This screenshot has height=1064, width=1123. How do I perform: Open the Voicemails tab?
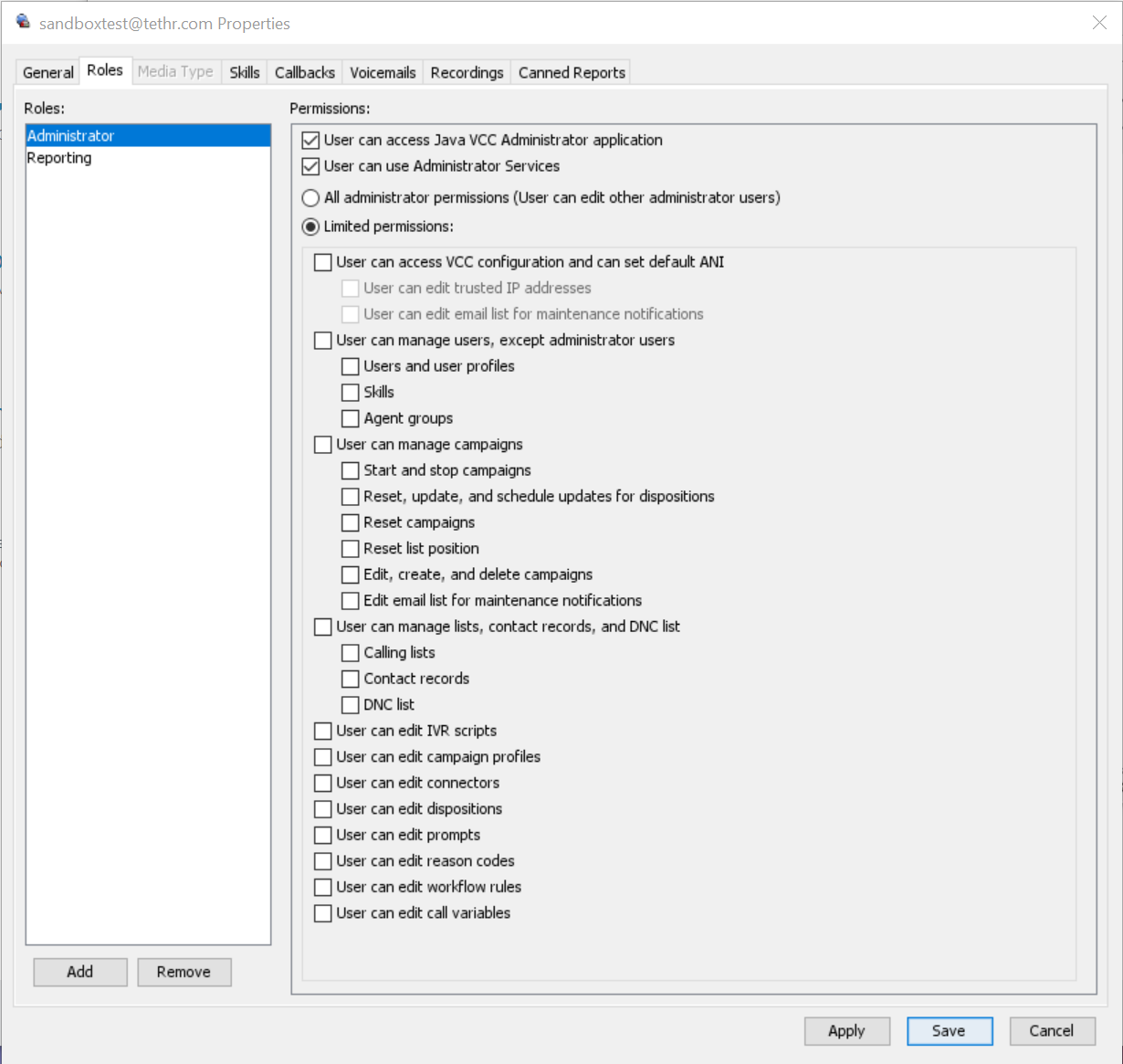click(x=383, y=72)
